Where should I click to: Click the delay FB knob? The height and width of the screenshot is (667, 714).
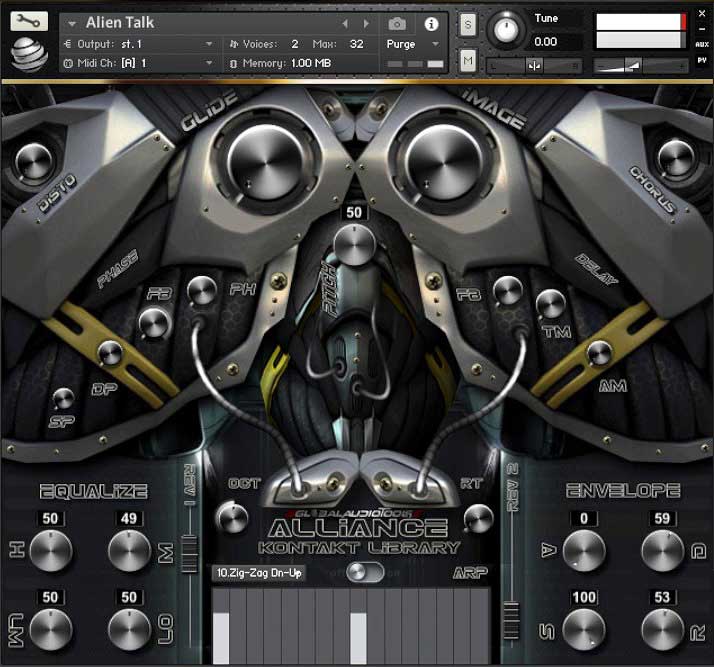click(508, 290)
